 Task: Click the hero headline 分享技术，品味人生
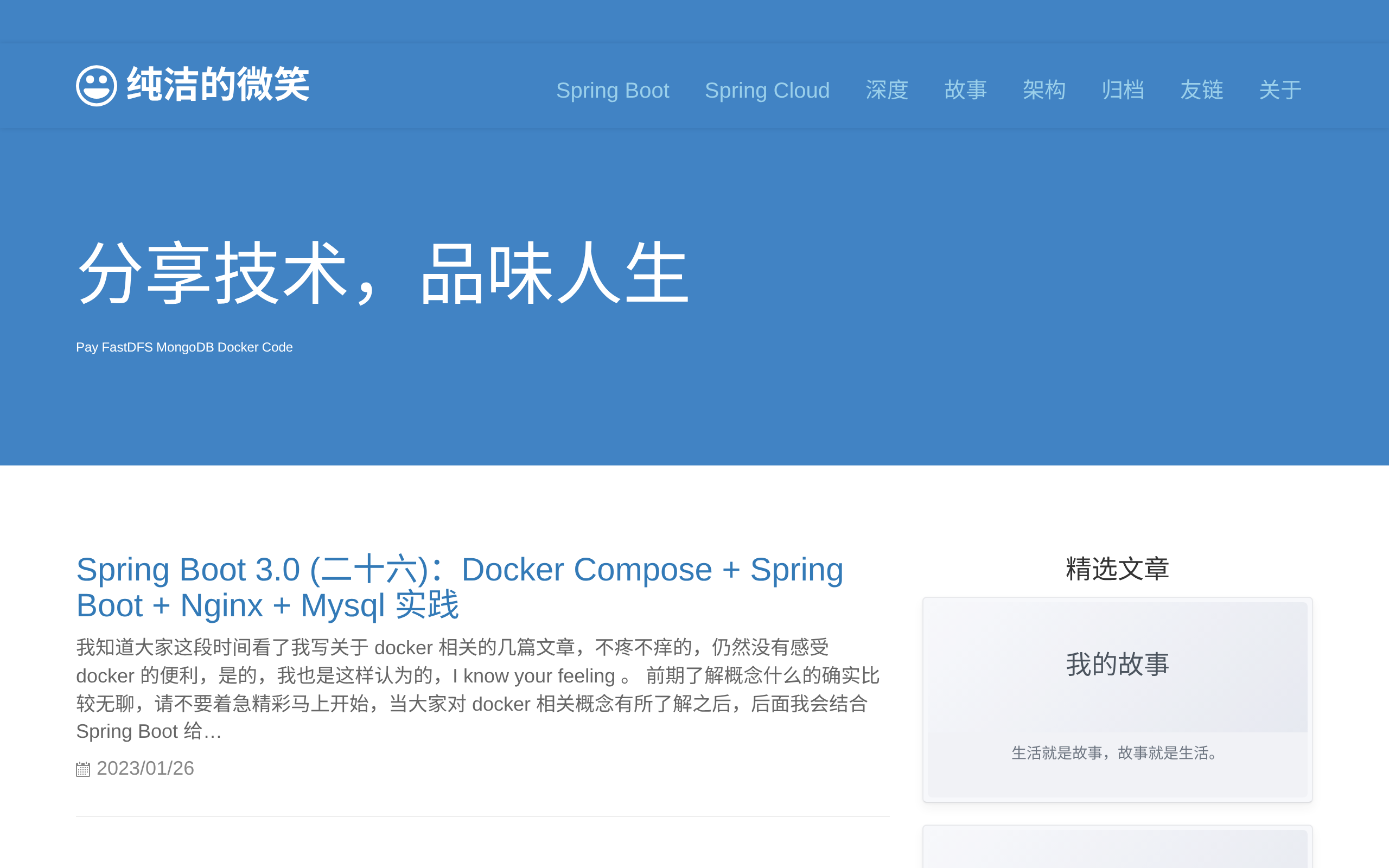pos(383,273)
